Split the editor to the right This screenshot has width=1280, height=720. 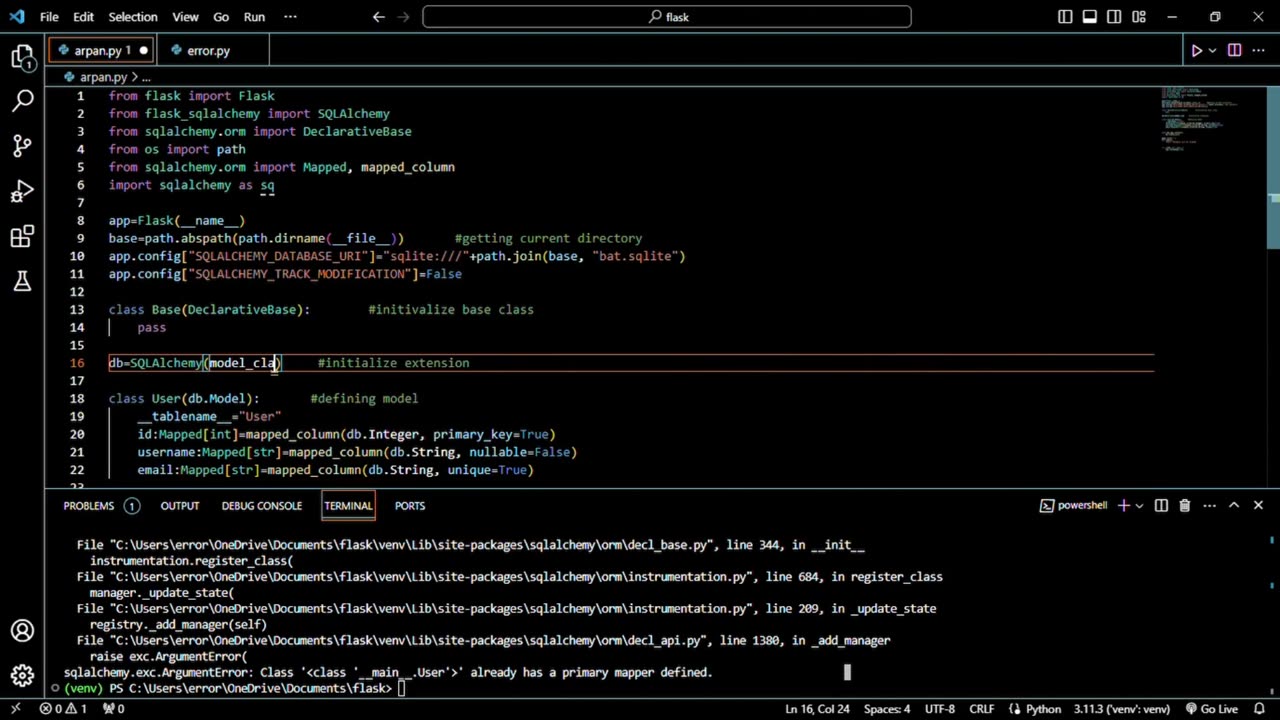(1234, 50)
